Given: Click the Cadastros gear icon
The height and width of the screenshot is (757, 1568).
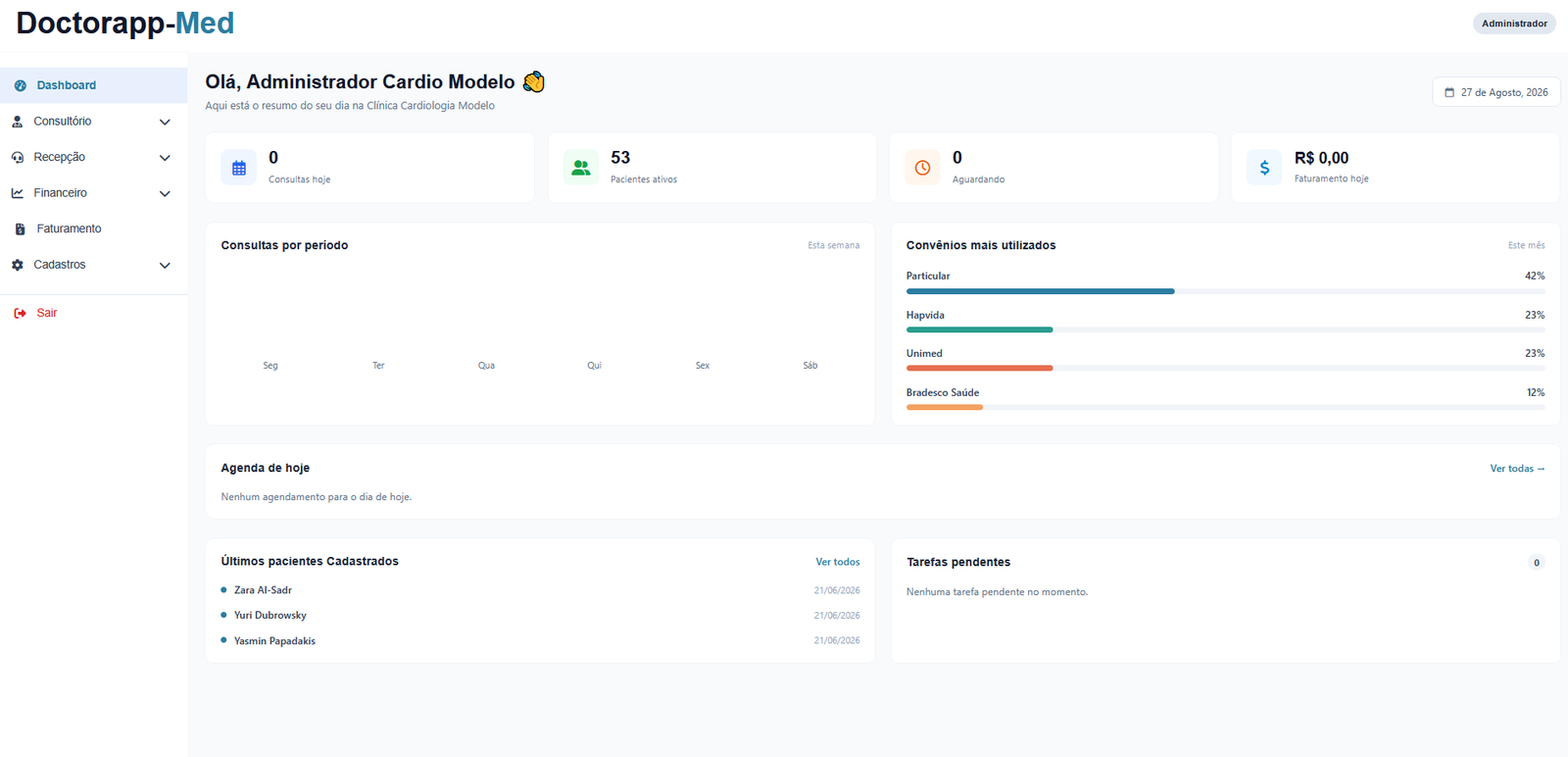Looking at the screenshot, I should pos(18,265).
